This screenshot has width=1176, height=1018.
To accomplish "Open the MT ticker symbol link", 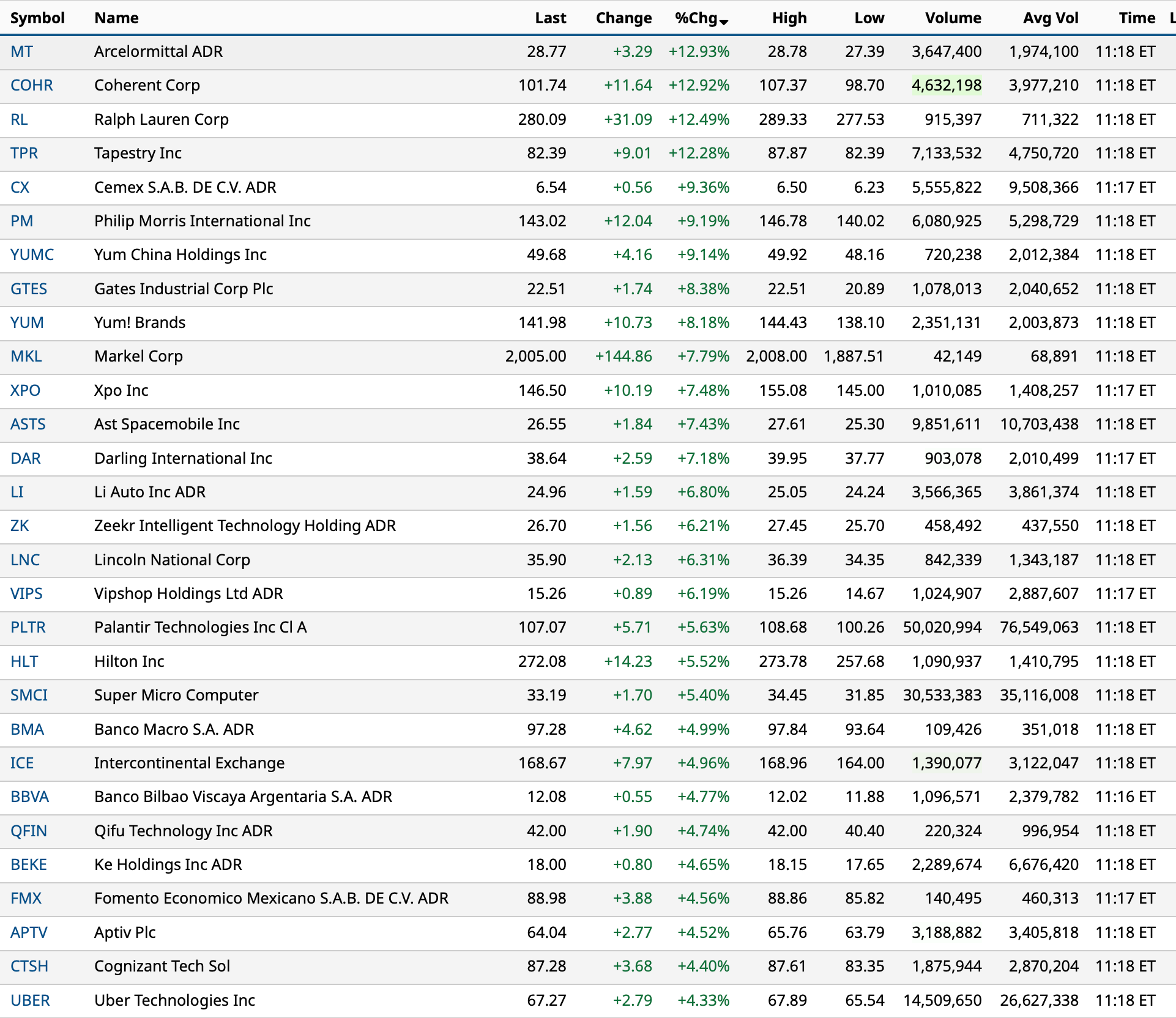I will [21, 51].
